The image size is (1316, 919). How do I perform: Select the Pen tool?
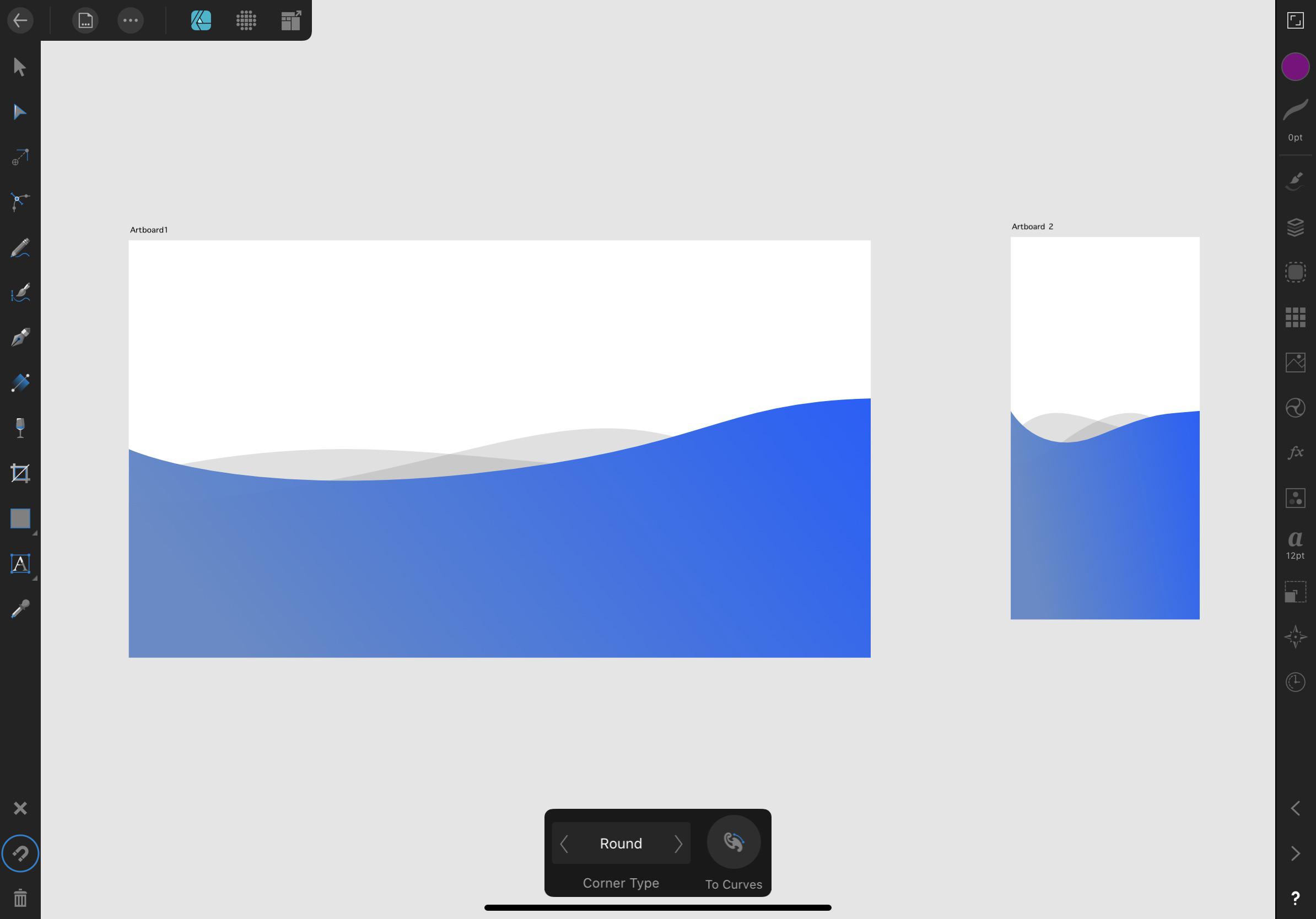[x=20, y=338]
